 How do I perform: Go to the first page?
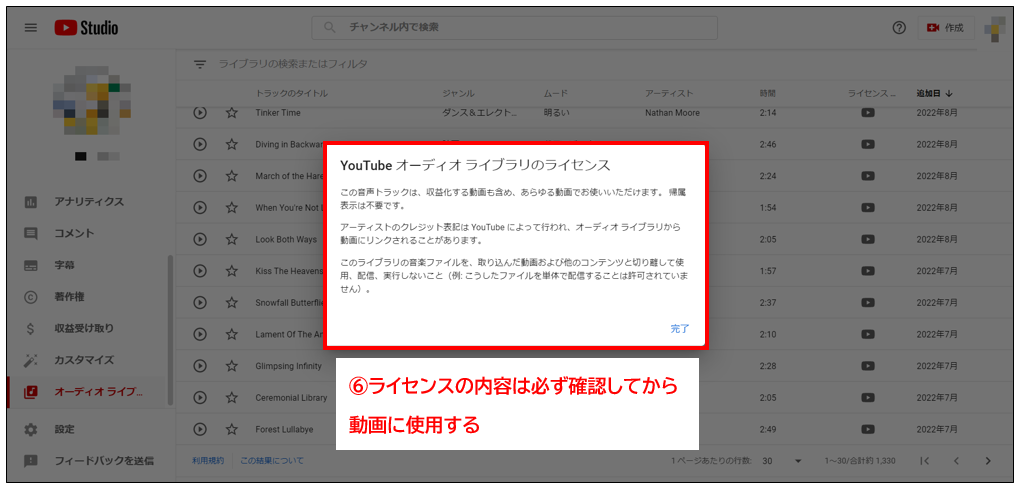coord(925,460)
